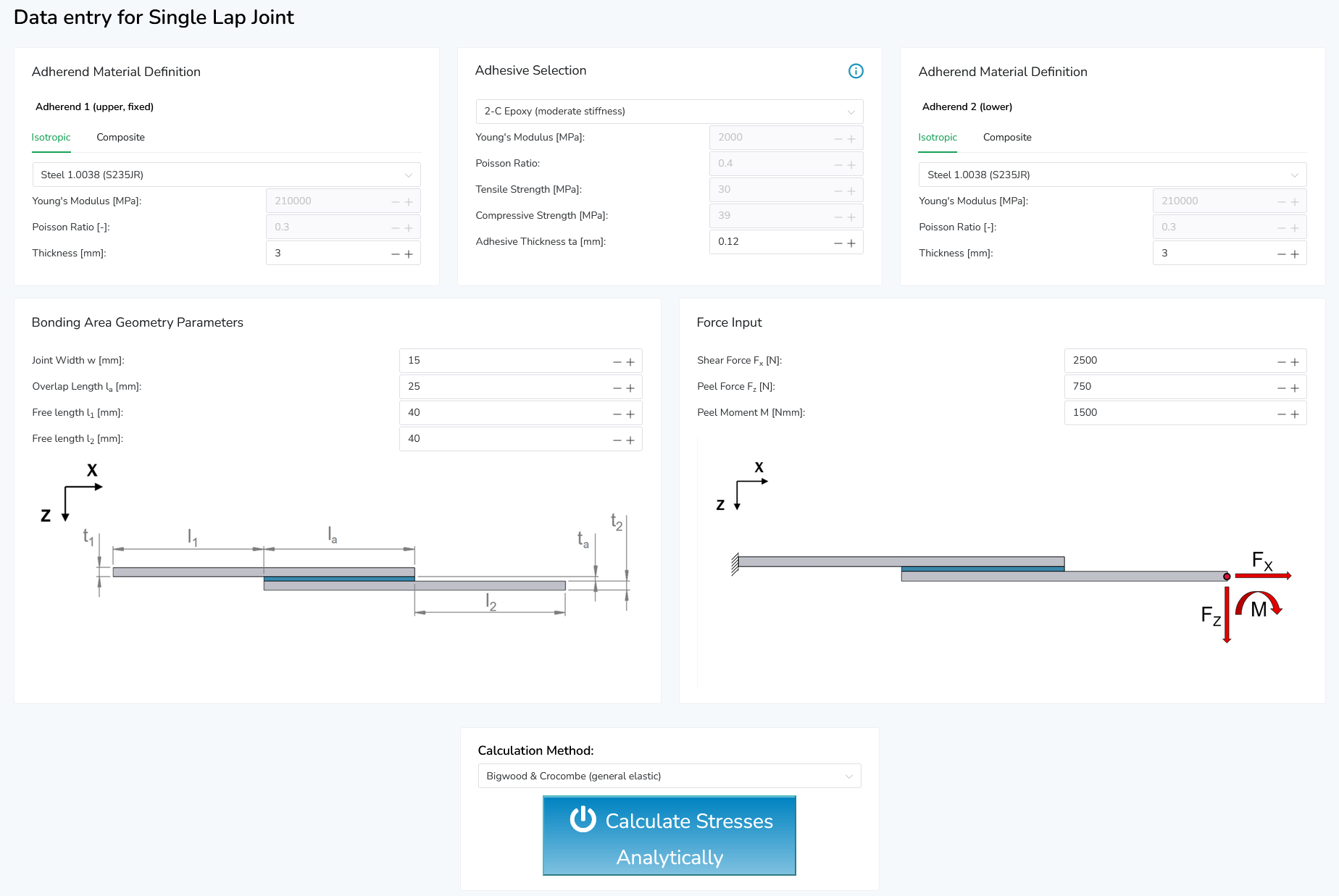The image size is (1339, 896).
Task: Increase Free length l1 with plus
Action: 630,414
